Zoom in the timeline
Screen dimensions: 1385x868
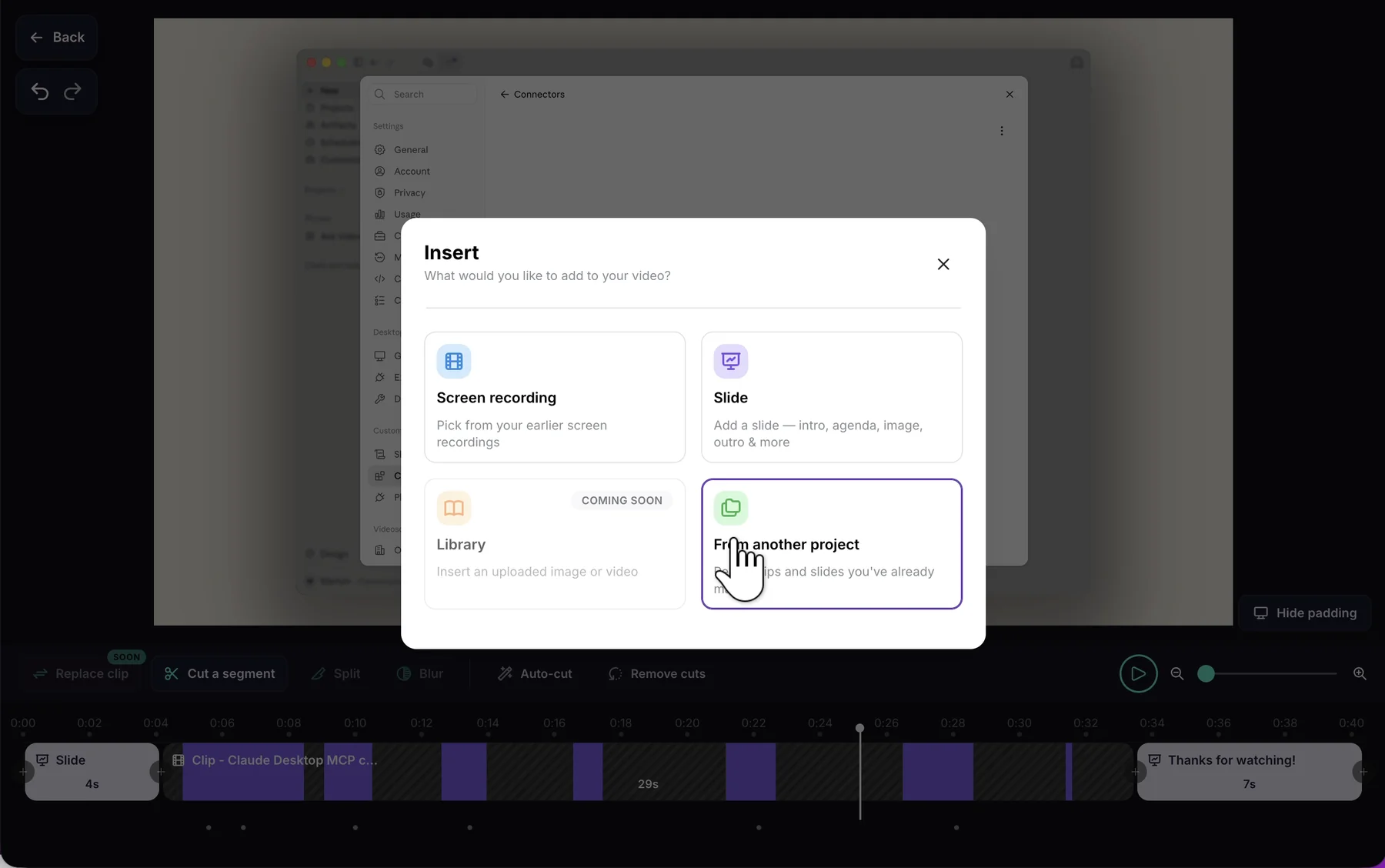(1360, 673)
